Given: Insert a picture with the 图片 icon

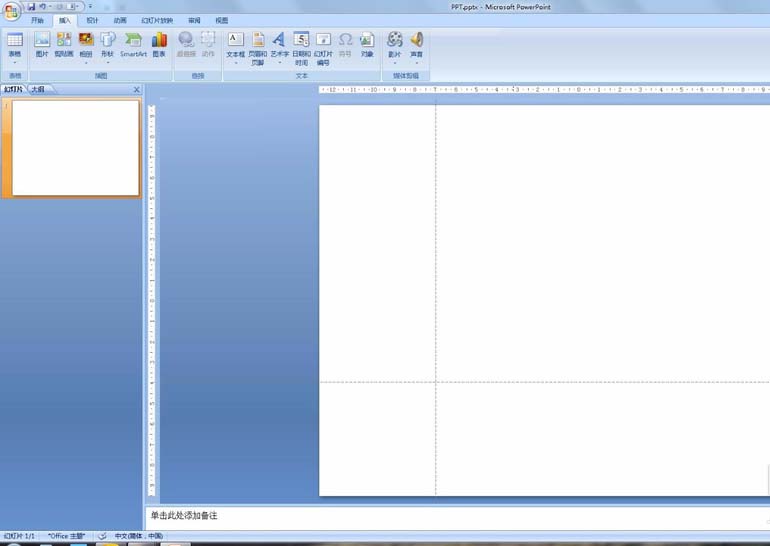Looking at the screenshot, I should coord(42,45).
